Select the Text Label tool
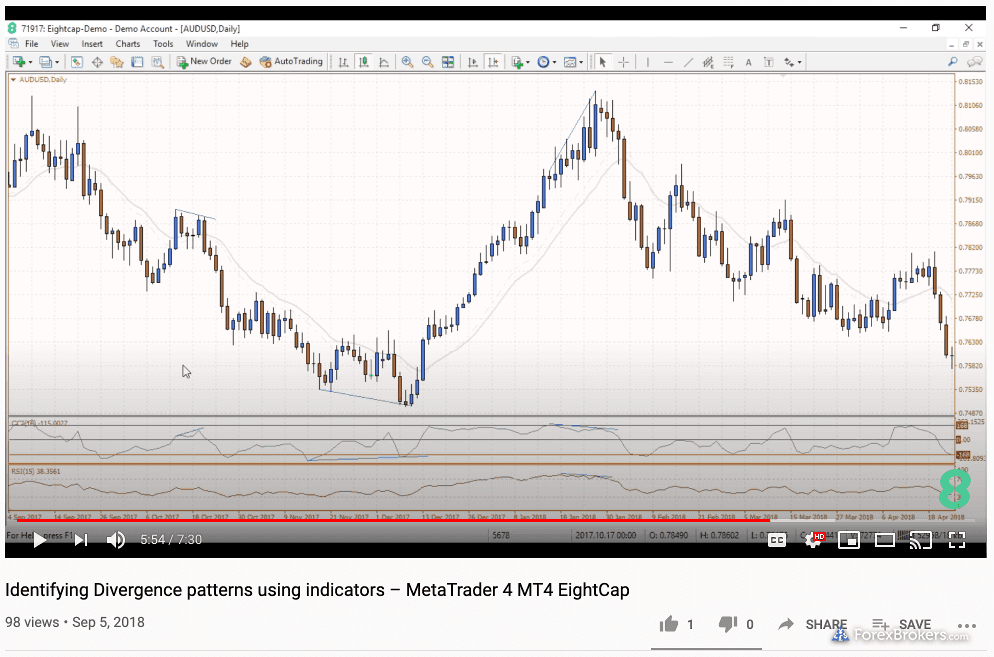 (x=769, y=62)
